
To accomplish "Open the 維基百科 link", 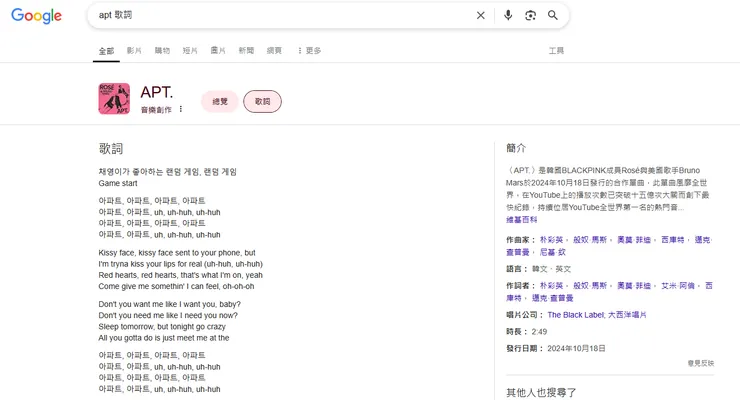I will pyautogui.click(x=521, y=220).
